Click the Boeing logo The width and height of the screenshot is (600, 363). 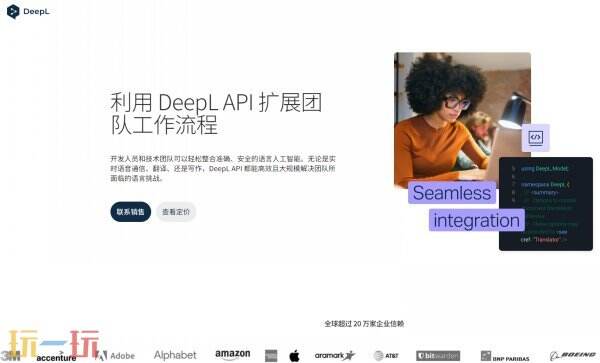point(573,355)
